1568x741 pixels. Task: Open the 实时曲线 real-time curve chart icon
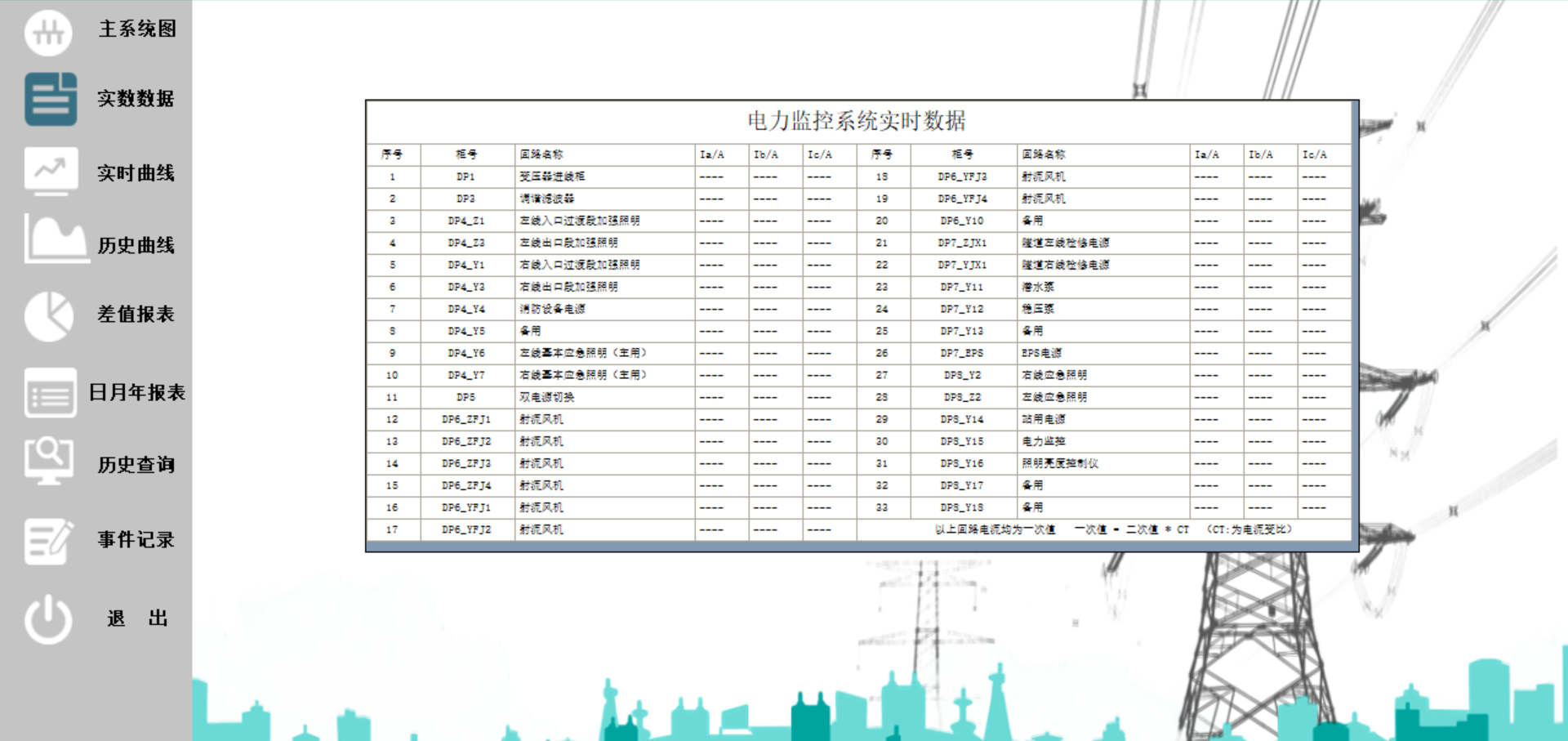(49, 172)
